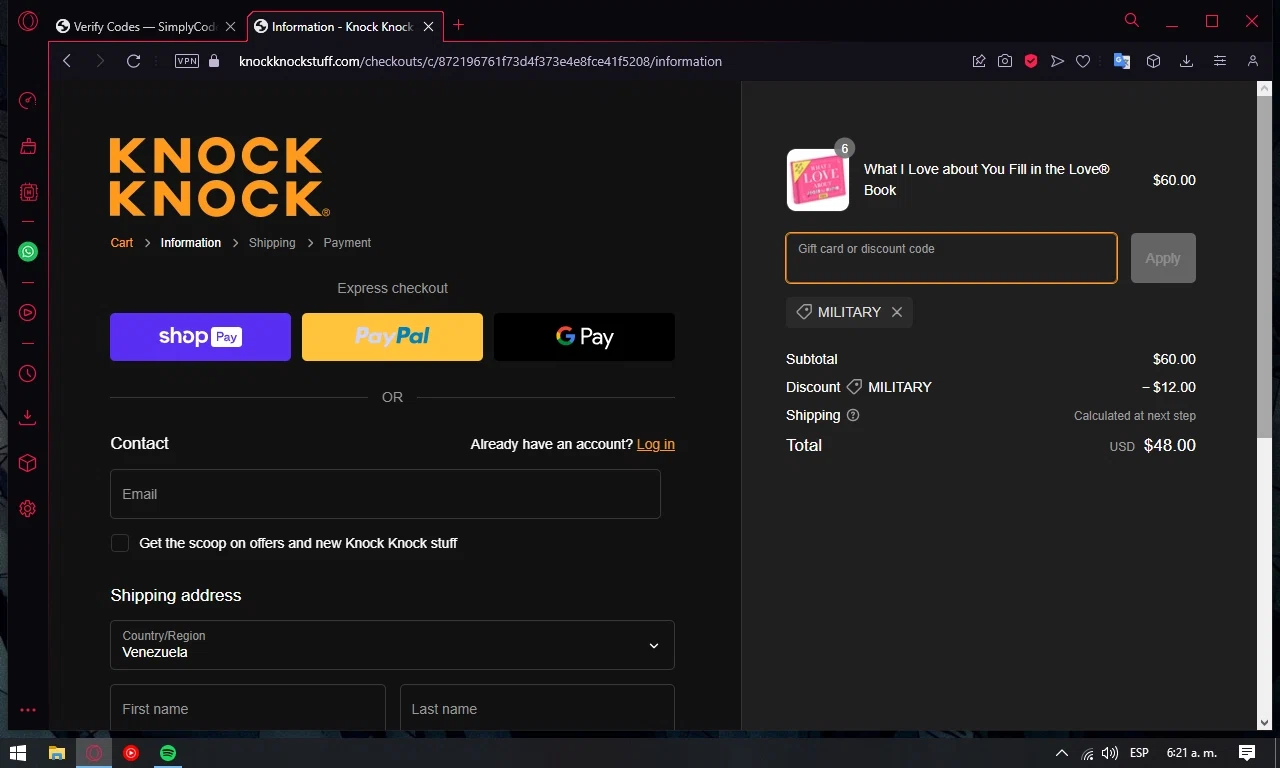This screenshot has width=1280, height=768.
Task: Open GX Control speedometer in sidebar
Action: pos(28,100)
